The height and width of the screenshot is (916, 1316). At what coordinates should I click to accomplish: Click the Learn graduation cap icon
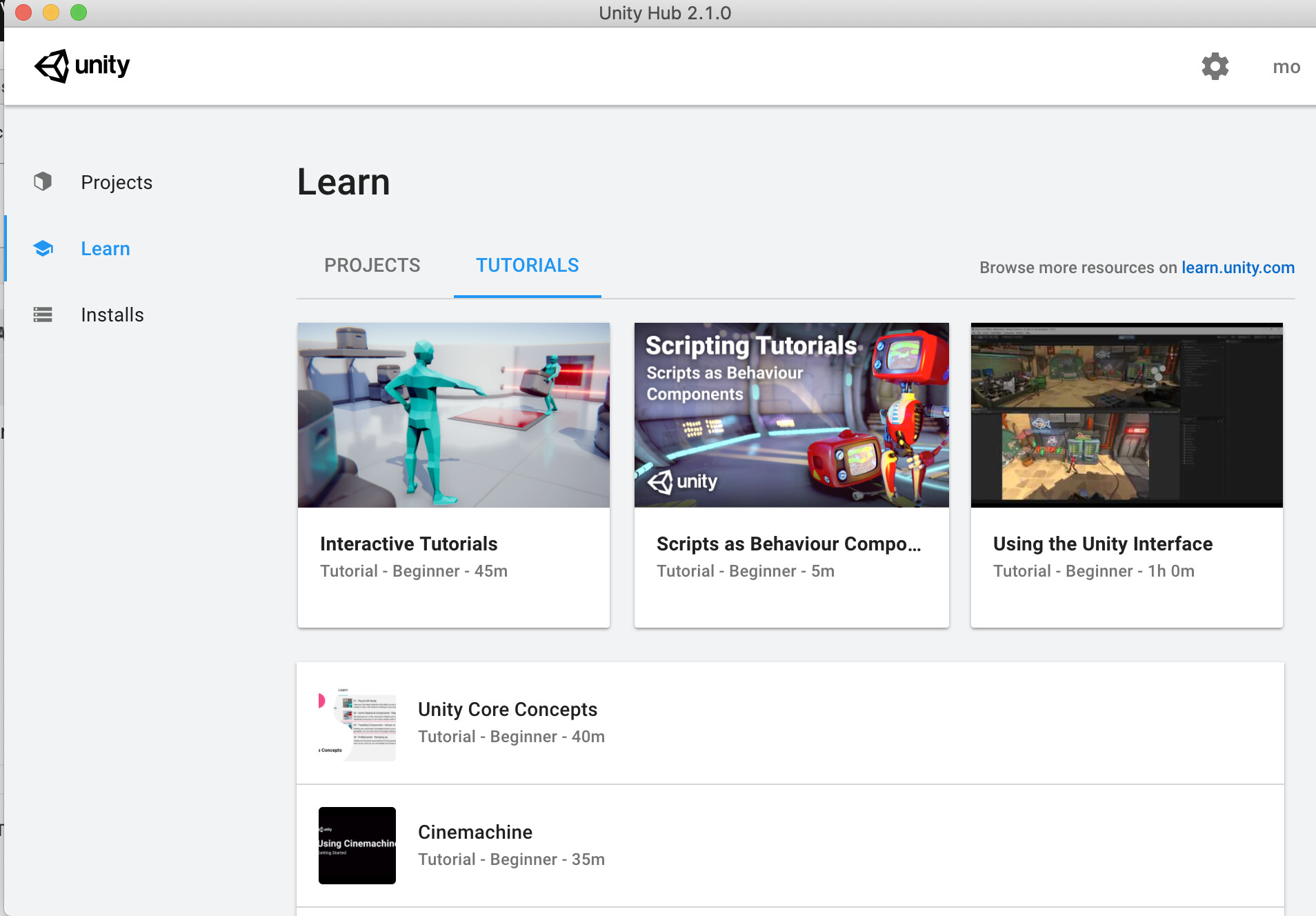43,248
